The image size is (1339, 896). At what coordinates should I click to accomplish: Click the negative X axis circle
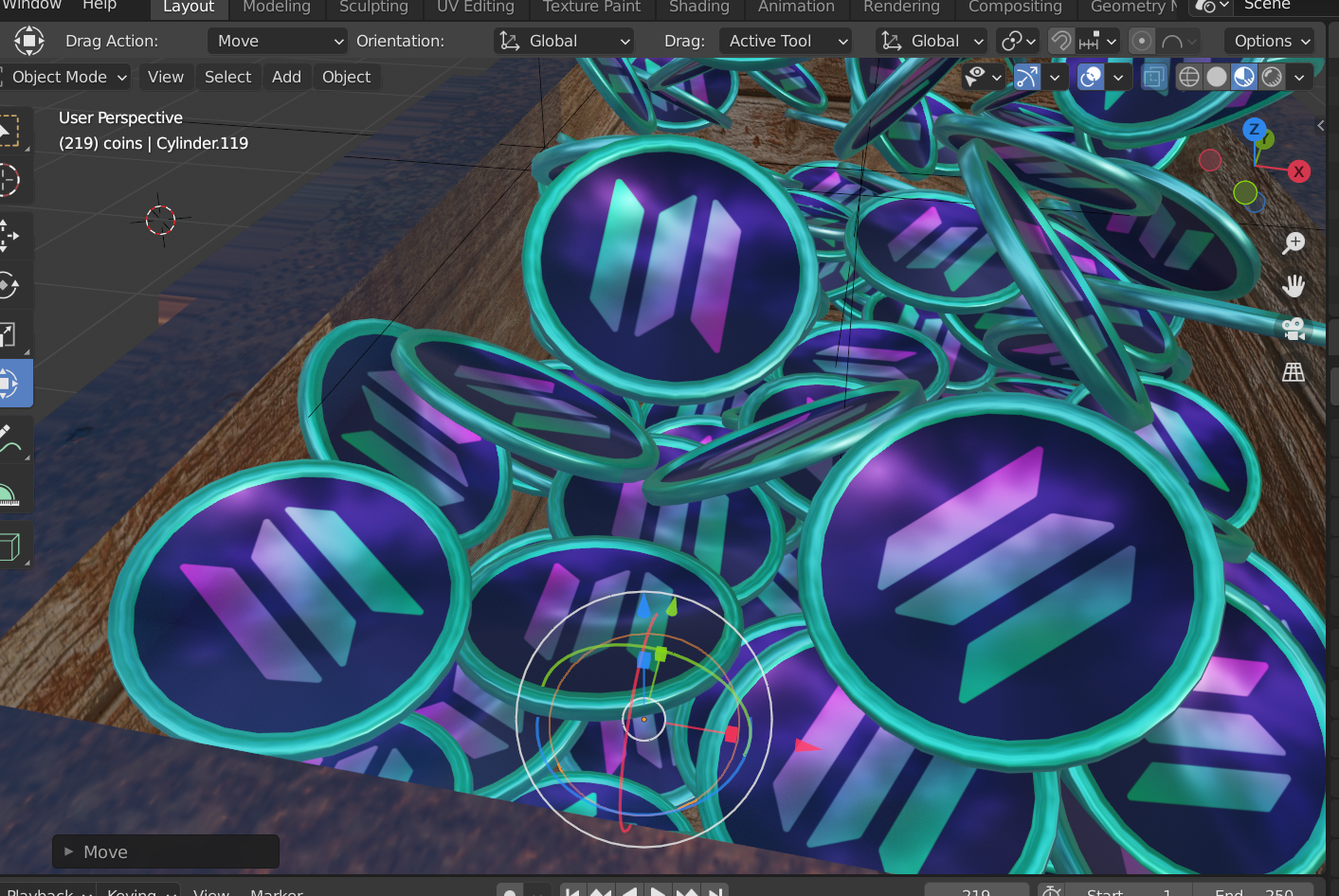point(1210,160)
